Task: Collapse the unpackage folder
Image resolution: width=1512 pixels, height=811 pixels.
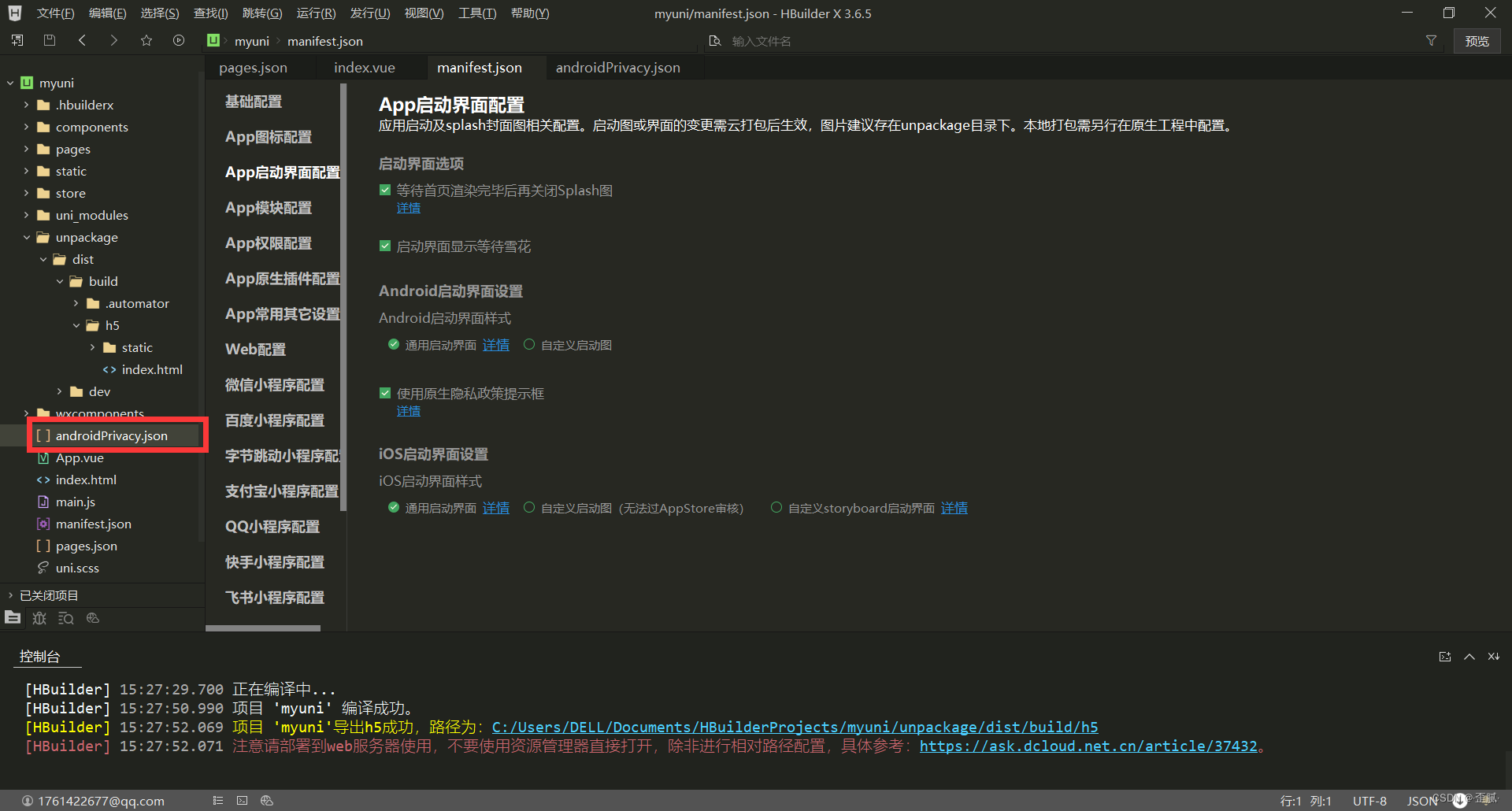Action: click(x=26, y=237)
